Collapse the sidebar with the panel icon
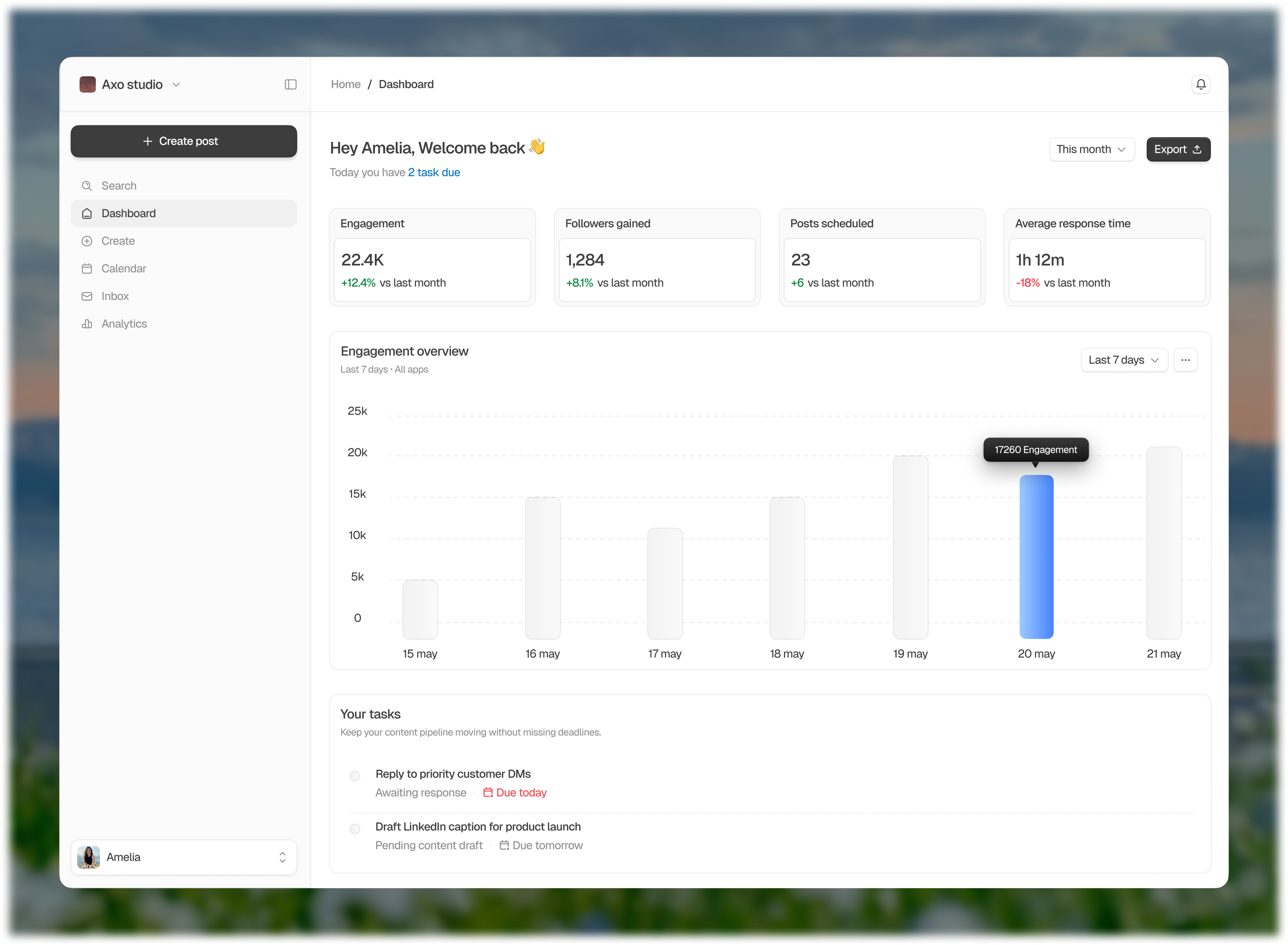1288x945 pixels. point(291,85)
